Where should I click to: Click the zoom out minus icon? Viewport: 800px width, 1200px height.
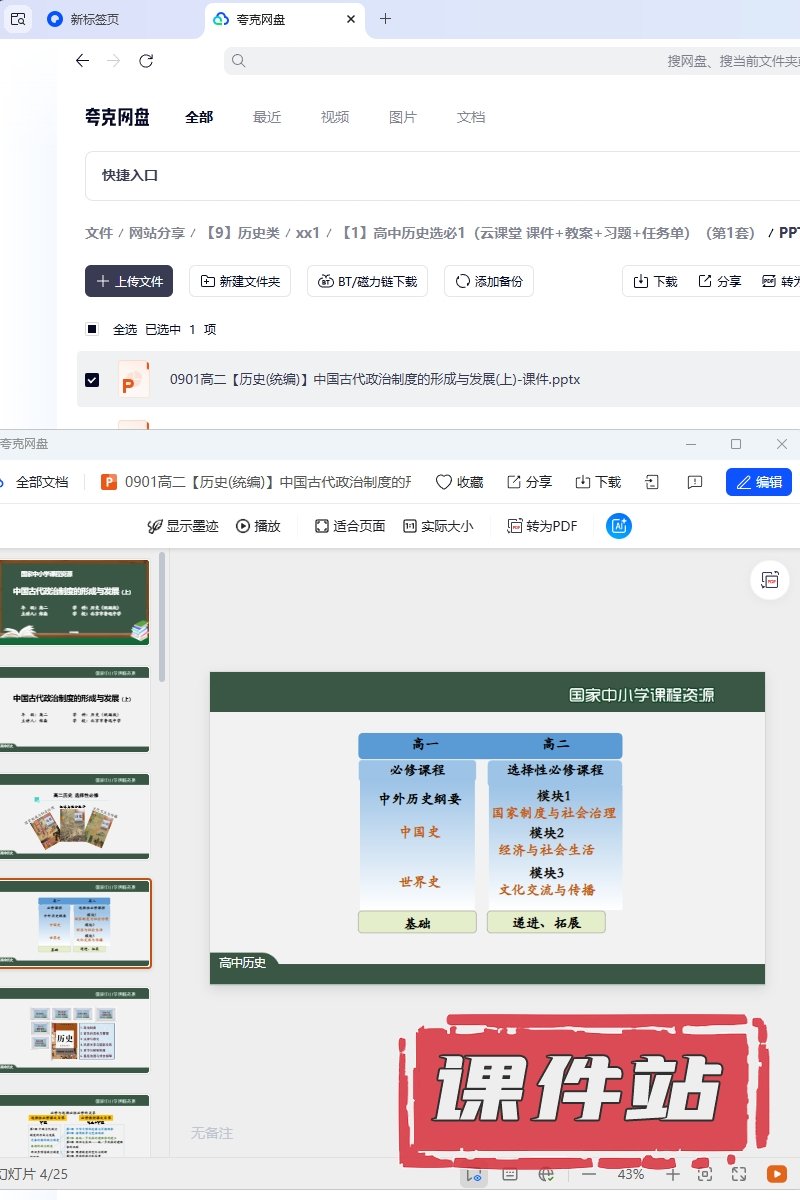(x=589, y=1174)
